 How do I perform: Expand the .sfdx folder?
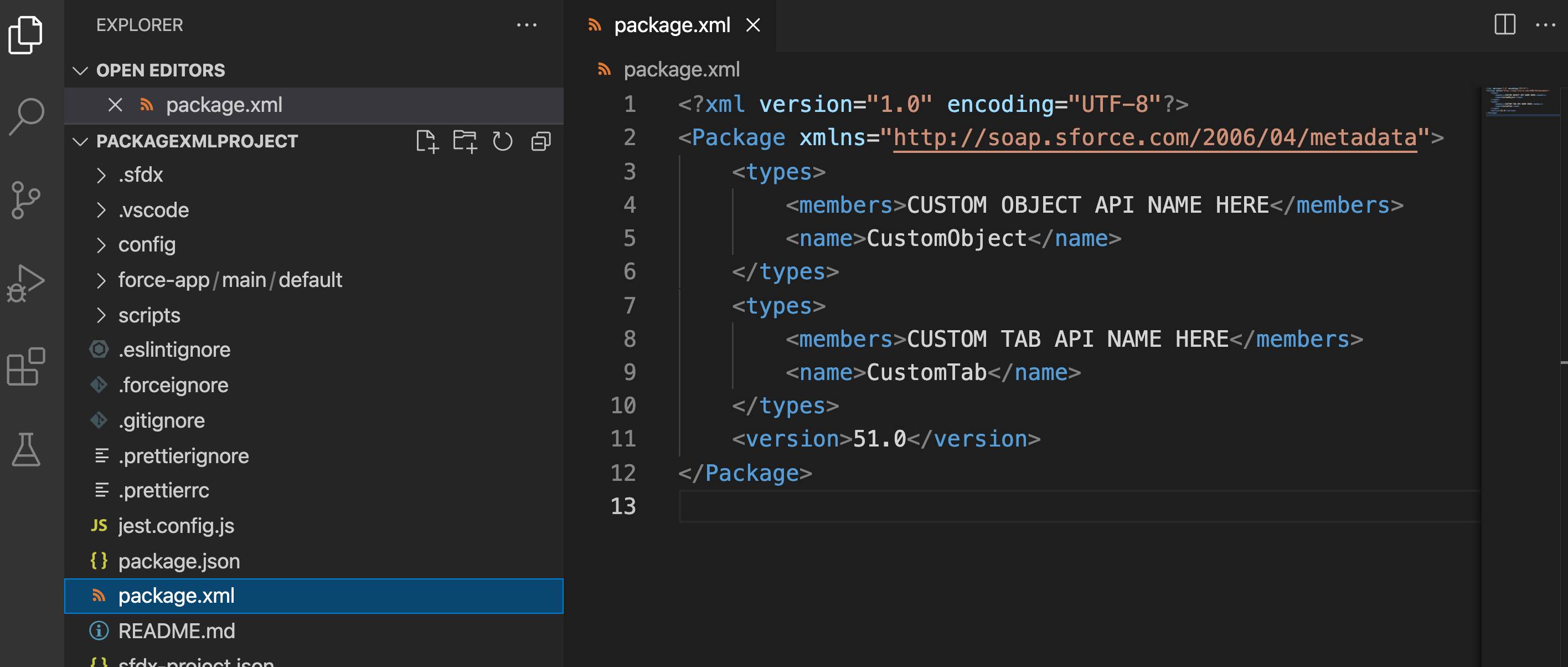click(x=141, y=175)
